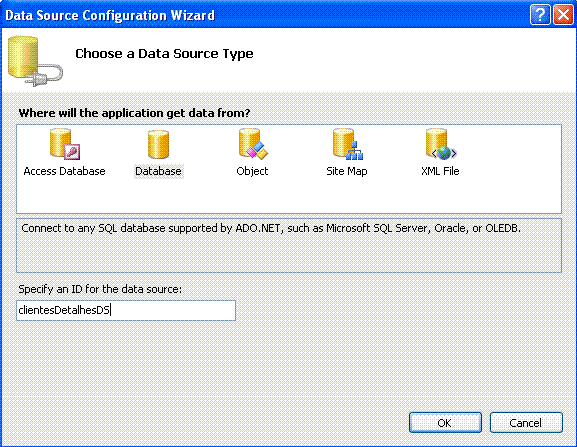Screen dimensions: 577x447
Task: Click the highlighted Database label
Action: click(x=158, y=171)
